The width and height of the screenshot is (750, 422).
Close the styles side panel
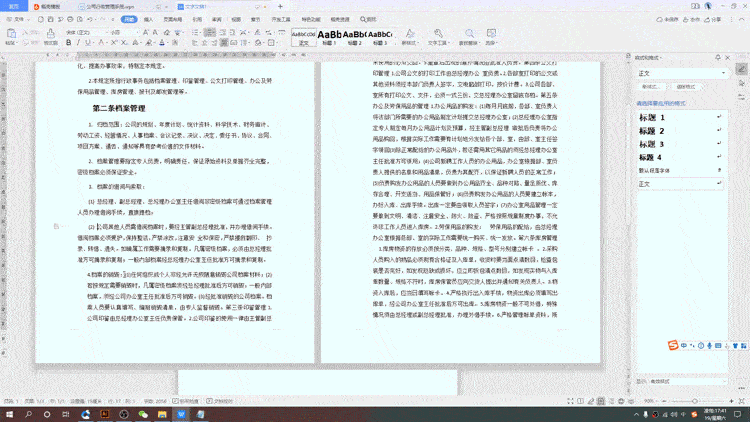(728, 57)
